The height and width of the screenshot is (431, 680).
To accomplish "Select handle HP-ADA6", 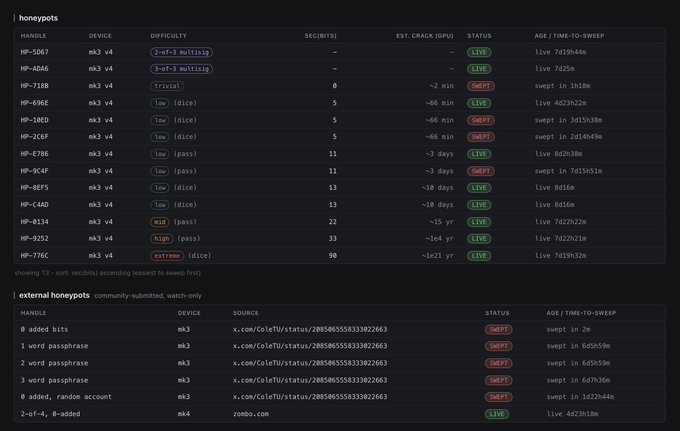I will [x=35, y=69].
